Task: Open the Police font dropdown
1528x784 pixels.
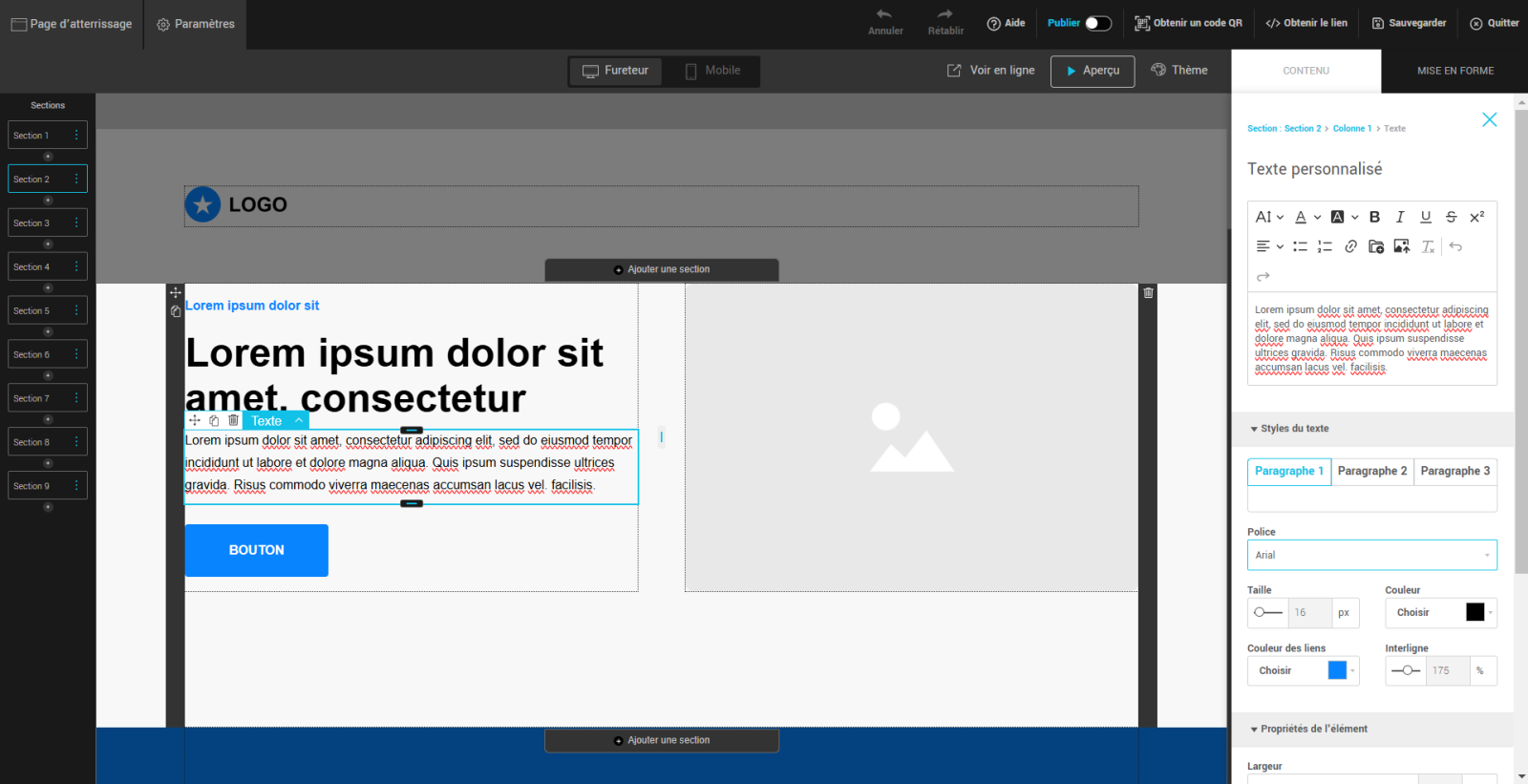Action: (1371, 555)
